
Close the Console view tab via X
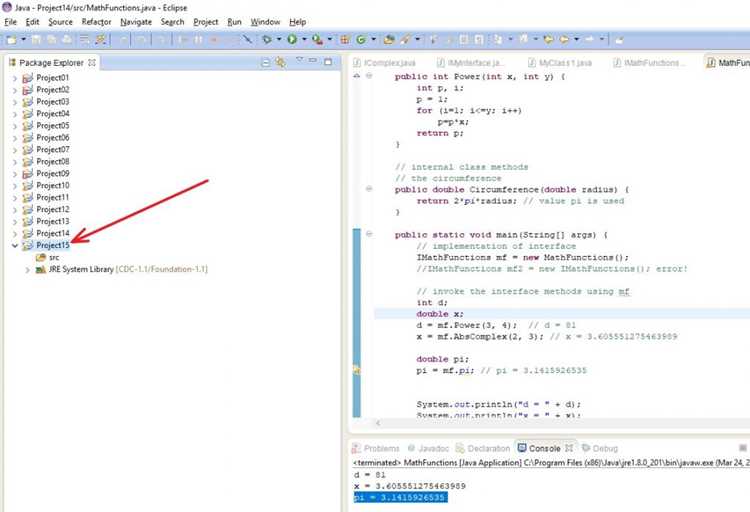[x=569, y=448]
